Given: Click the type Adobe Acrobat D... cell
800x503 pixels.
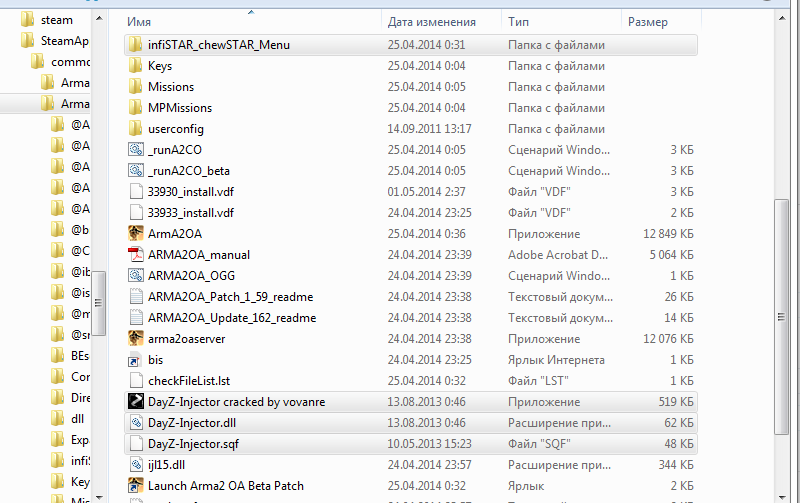Looking at the screenshot, I should coord(558,255).
